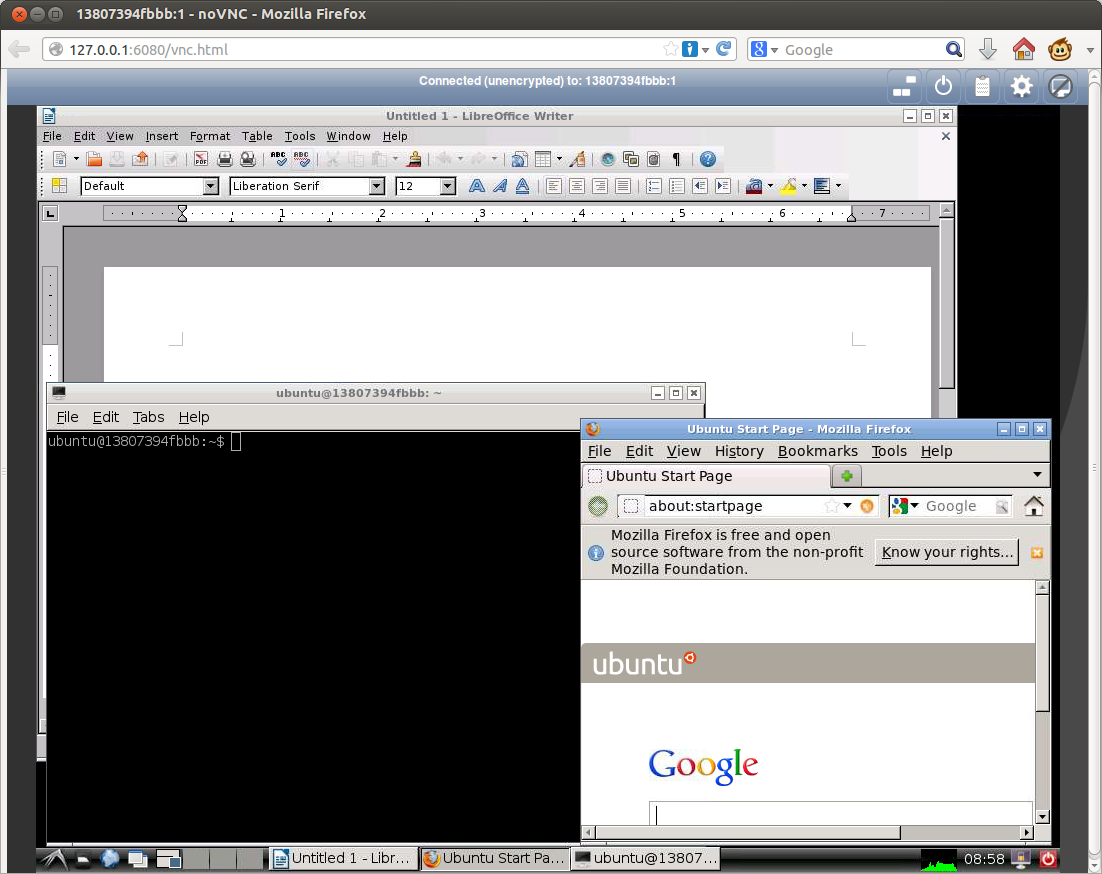Toggle AutoSpellcheck in Writer
This screenshot has height=874, width=1102.
tap(302, 159)
